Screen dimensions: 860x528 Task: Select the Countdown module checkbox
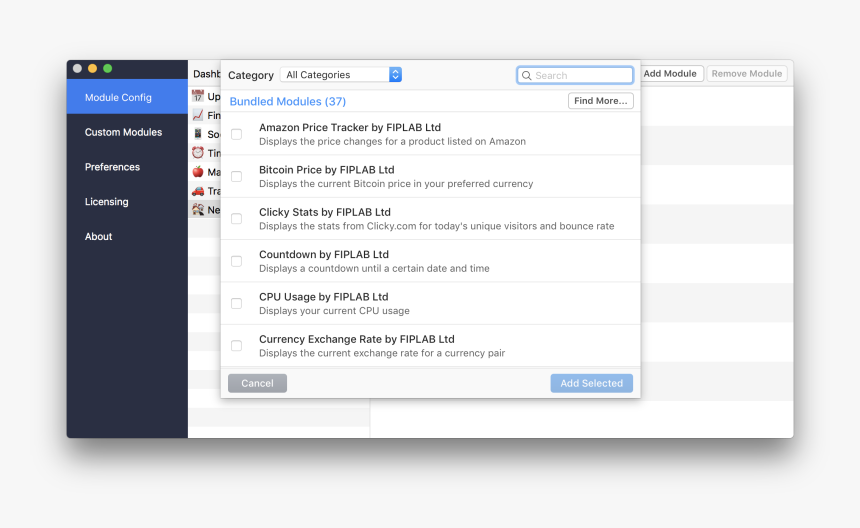236,261
